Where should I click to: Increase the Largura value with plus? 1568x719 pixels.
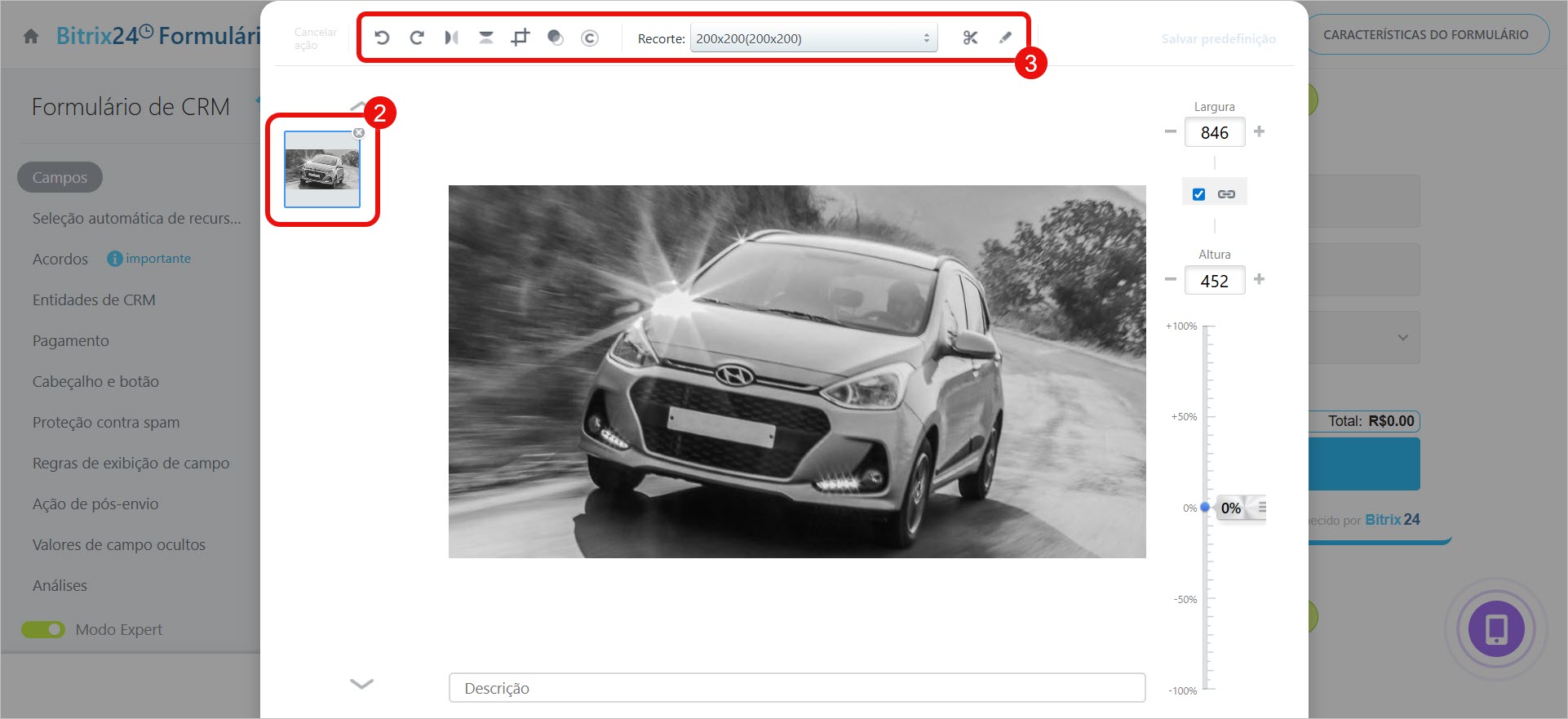click(x=1260, y=131)
